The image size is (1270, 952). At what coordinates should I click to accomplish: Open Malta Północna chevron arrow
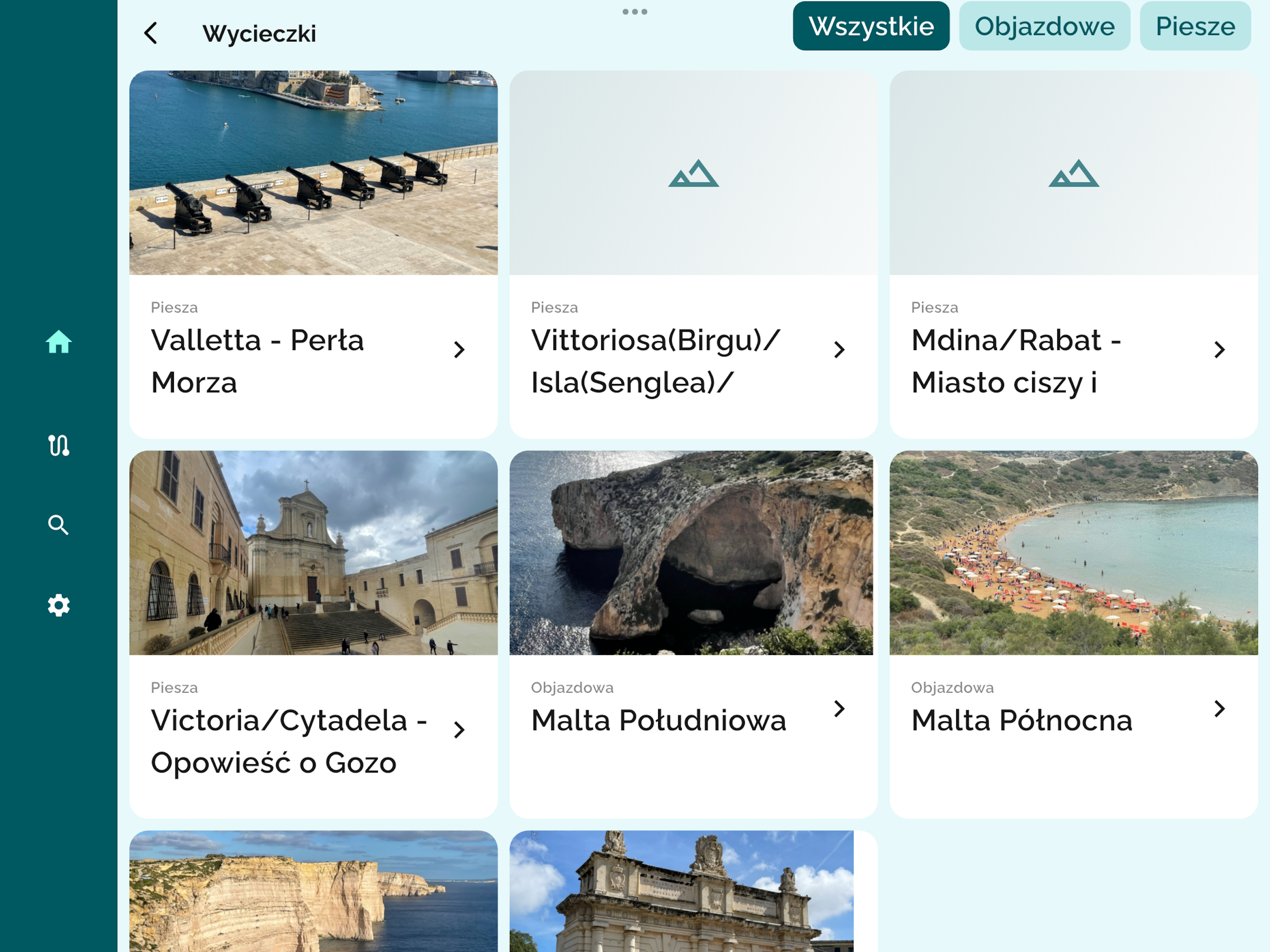pos(1220,708)
